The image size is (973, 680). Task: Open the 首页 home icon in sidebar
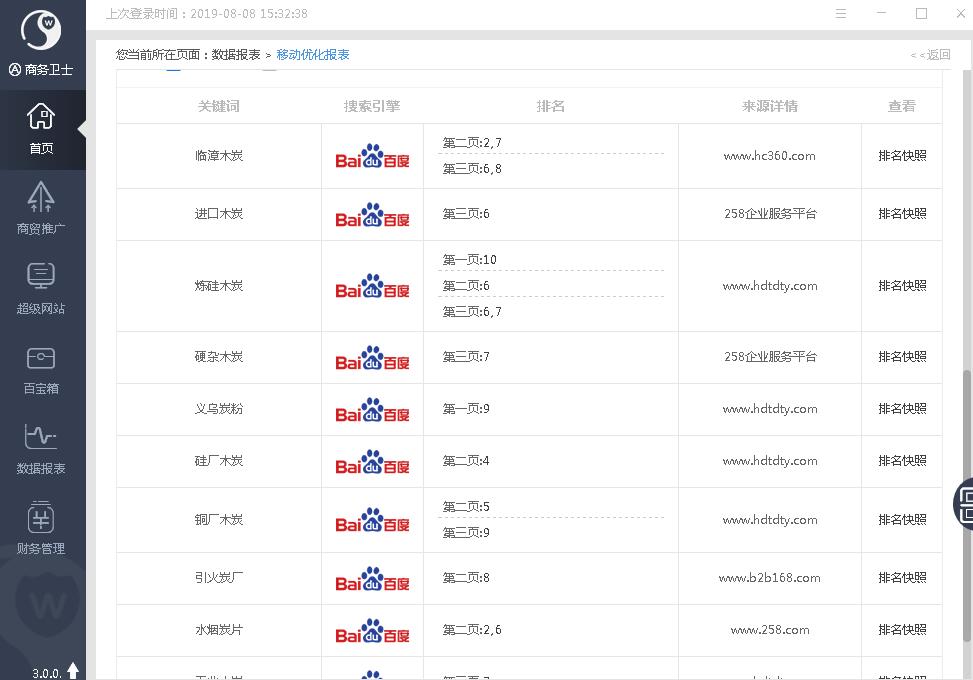pyautogui.click(x=41, y=128)
